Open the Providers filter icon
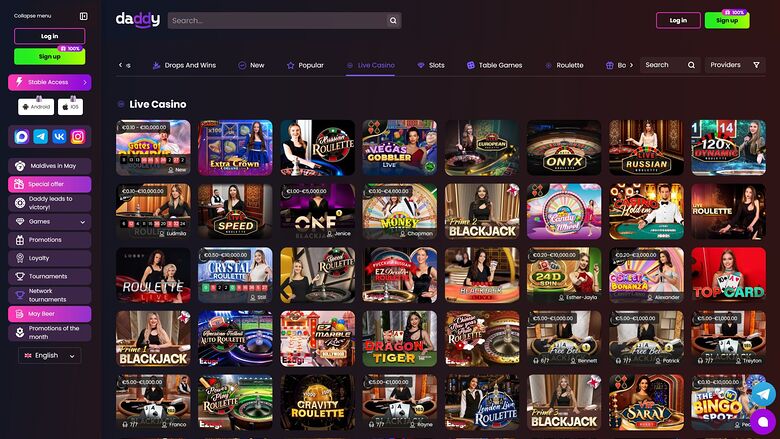 click(756, 65)
